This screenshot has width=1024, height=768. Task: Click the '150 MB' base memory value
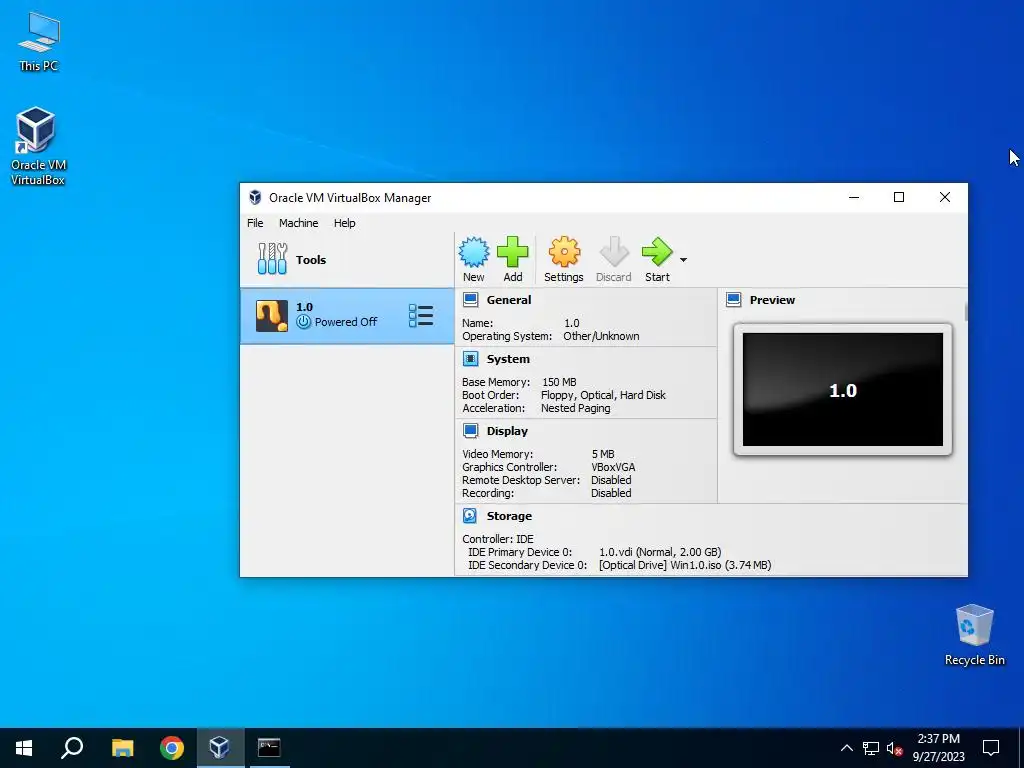[x=559, y=382]
